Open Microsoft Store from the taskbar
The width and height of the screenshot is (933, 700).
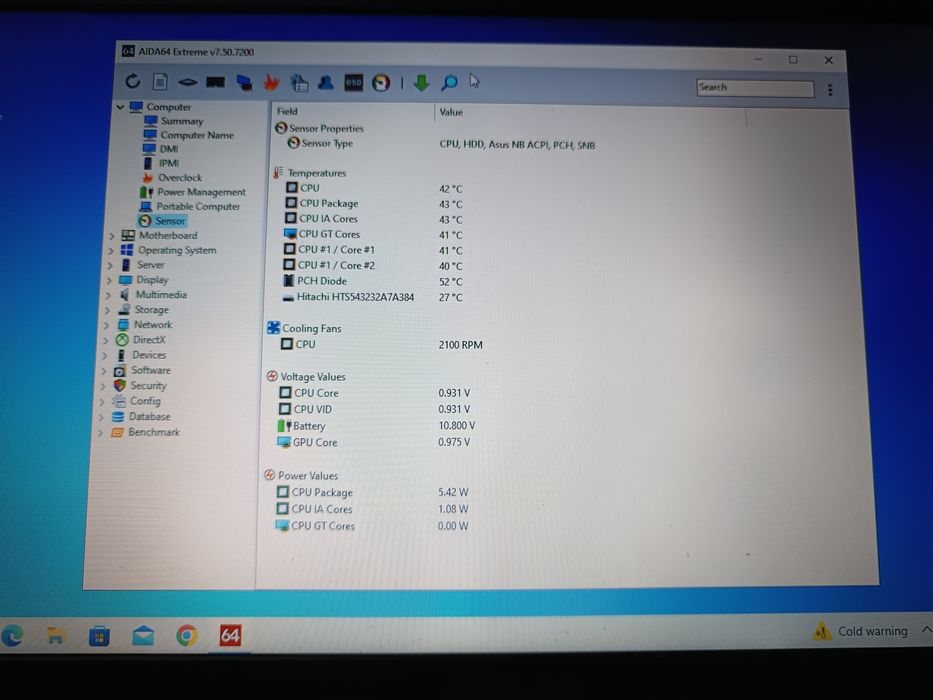coord(99,636)
